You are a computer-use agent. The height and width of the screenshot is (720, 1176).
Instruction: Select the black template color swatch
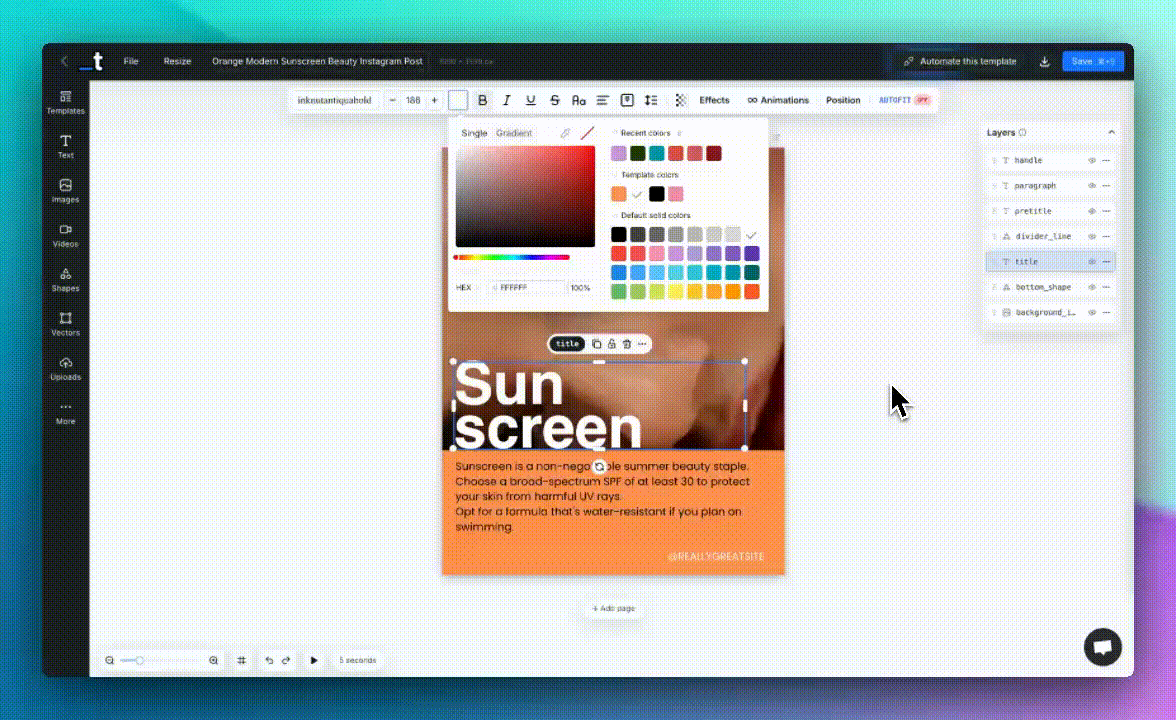tap(657, 194)
